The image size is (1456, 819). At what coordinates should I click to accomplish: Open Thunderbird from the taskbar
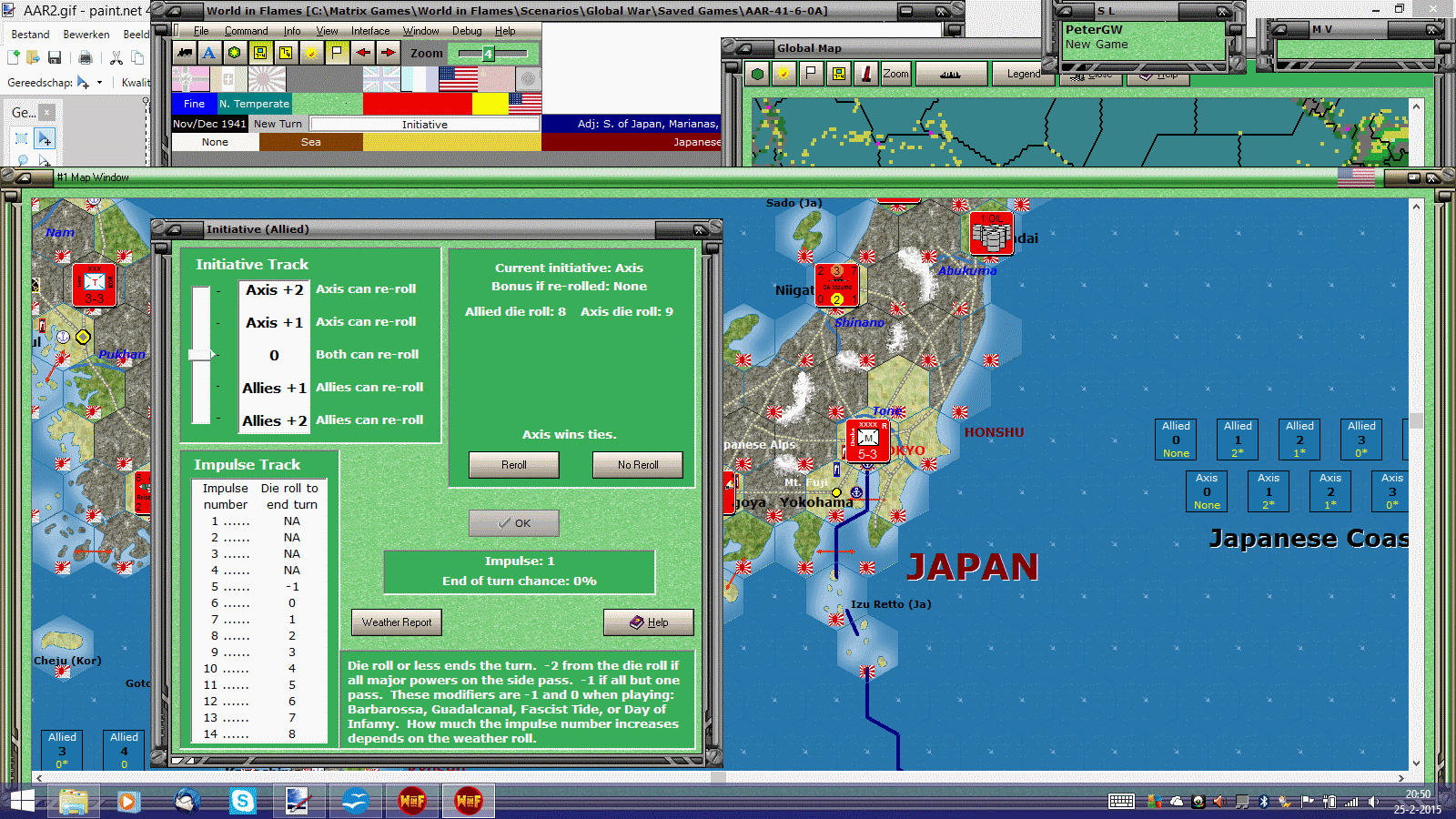tap(187, 801)
